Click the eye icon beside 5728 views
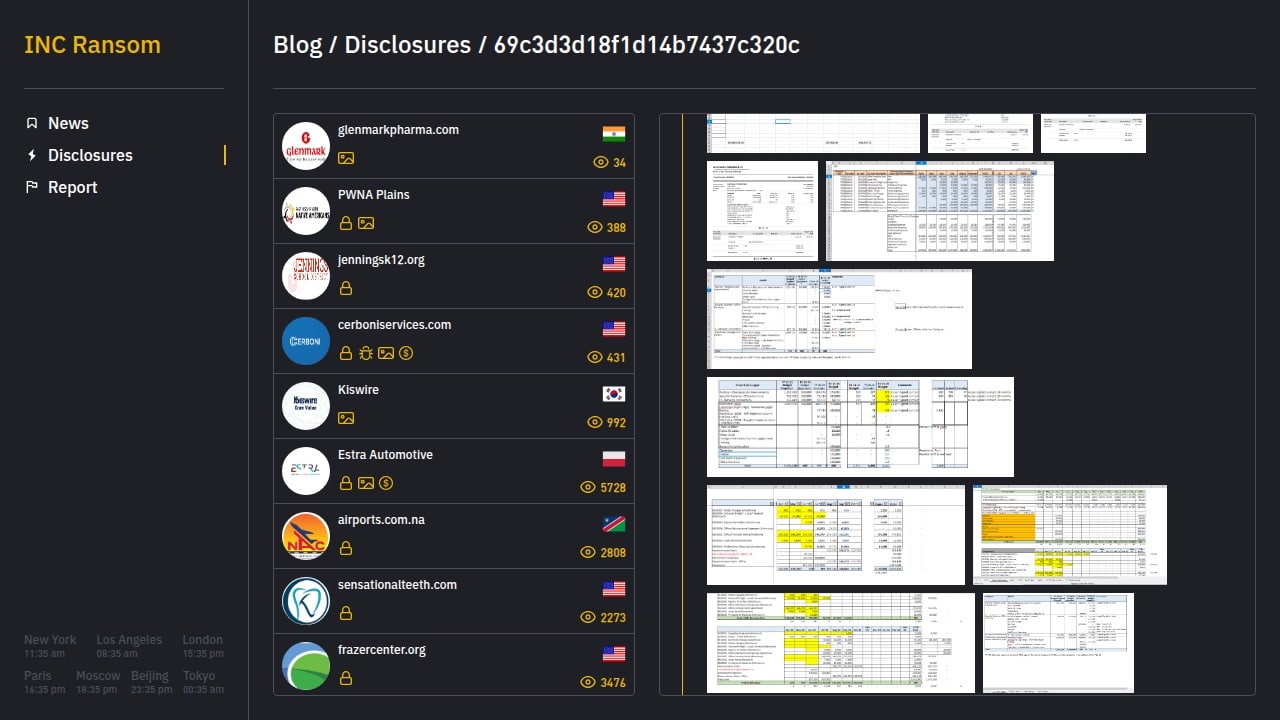Screen dimensions: 1280x720 click(x=588, y=487)
